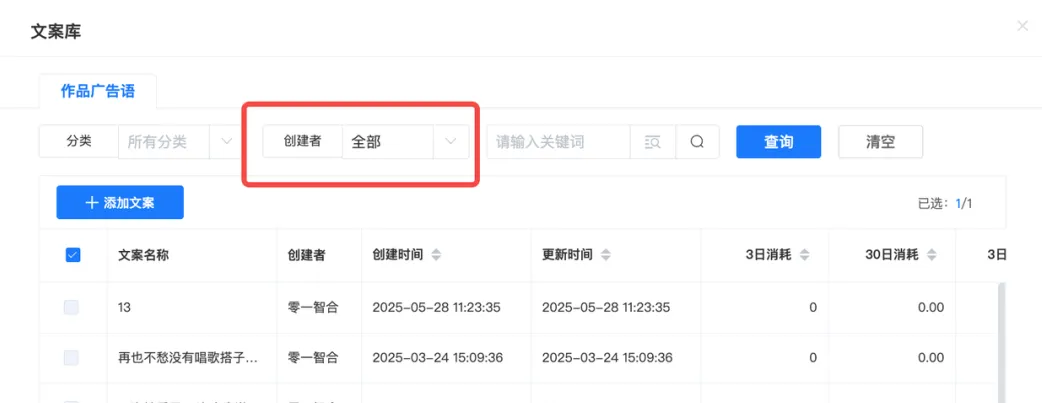Sort by 更新时间 using its sort arrows
Screen dimensions: 1042x403
(605, 255)
